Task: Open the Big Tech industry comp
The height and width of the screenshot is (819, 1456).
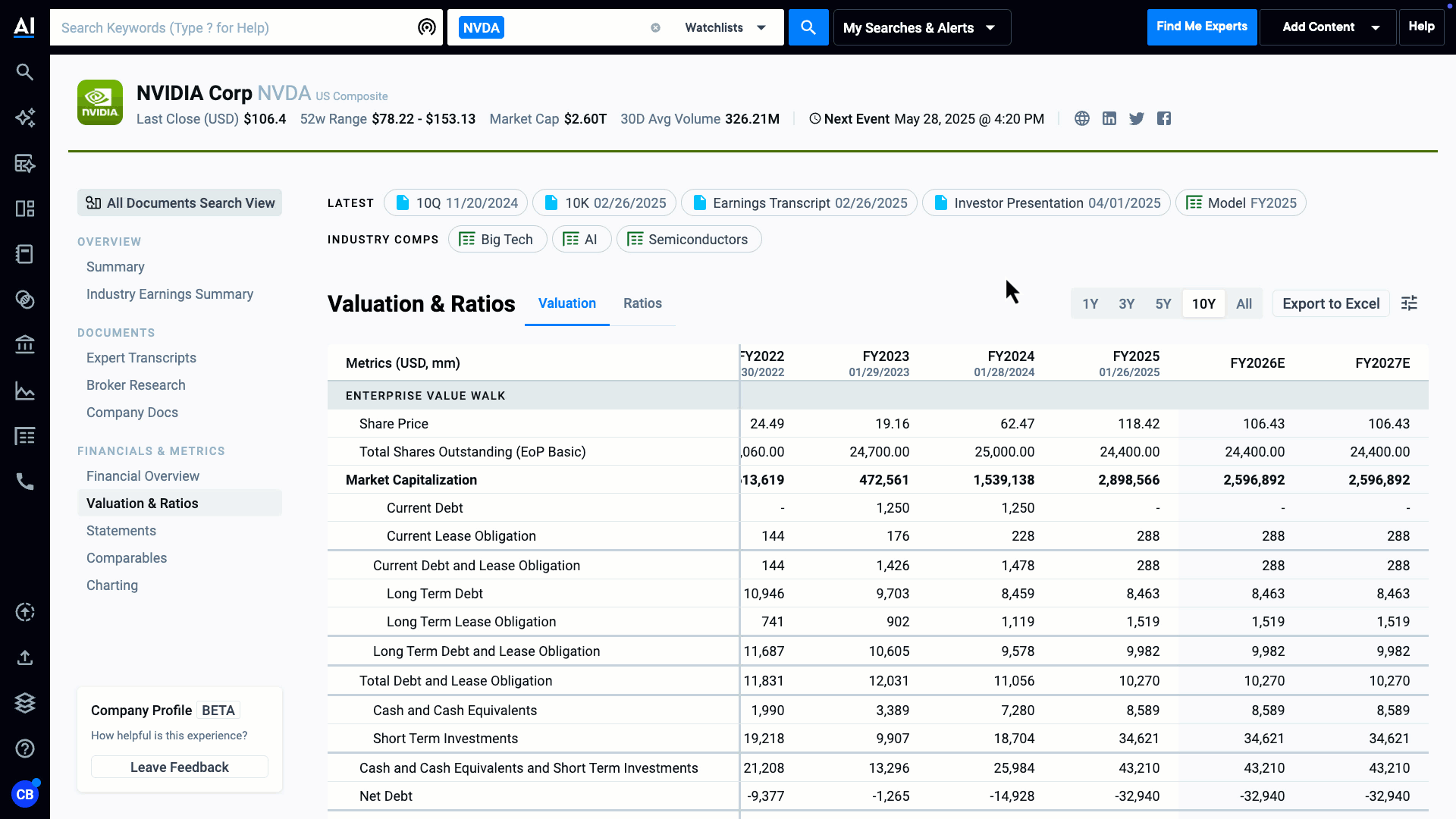Action: [x=497, y=239]
